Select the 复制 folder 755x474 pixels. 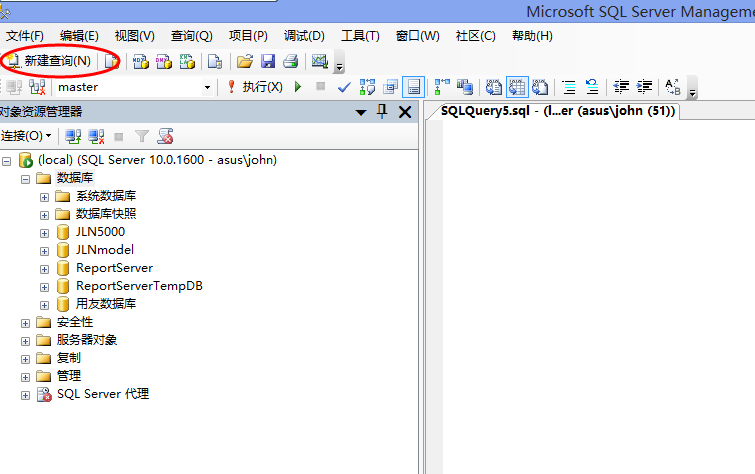click(x=69, y=358)
